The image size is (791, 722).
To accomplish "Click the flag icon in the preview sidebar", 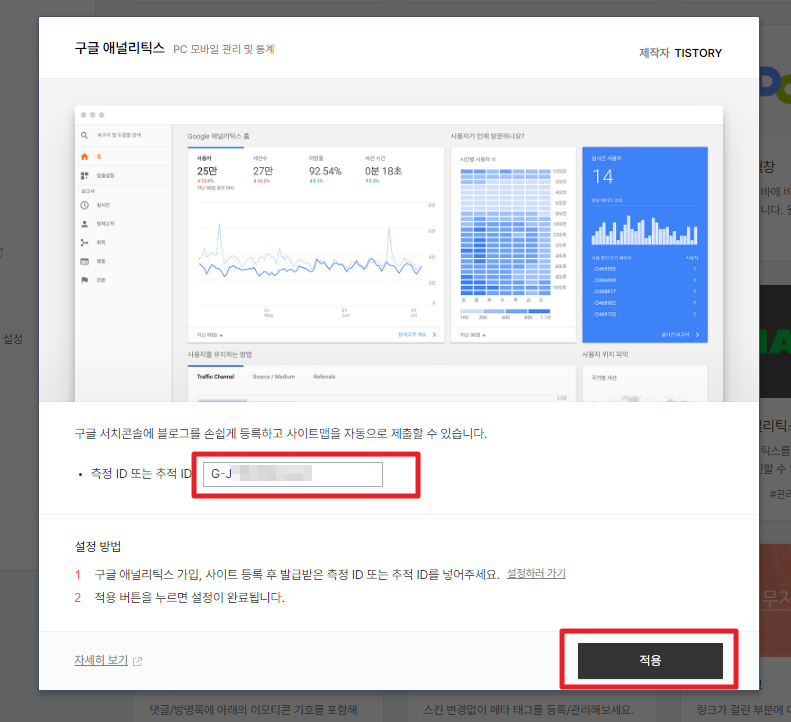I will (84, 280).
